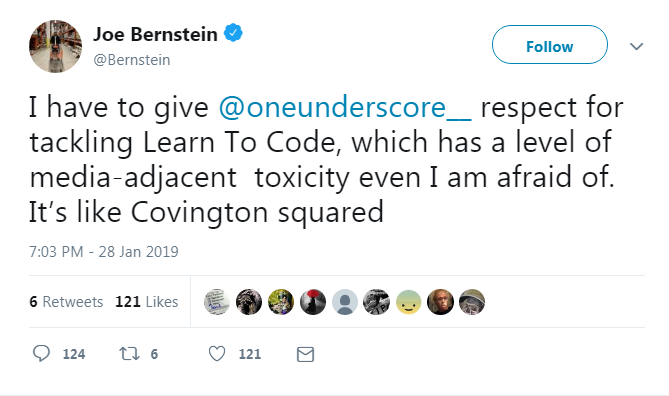Screen dimensions: 669x396
Task: Select the default gray silhouette avatar
Action: (345, 302)
